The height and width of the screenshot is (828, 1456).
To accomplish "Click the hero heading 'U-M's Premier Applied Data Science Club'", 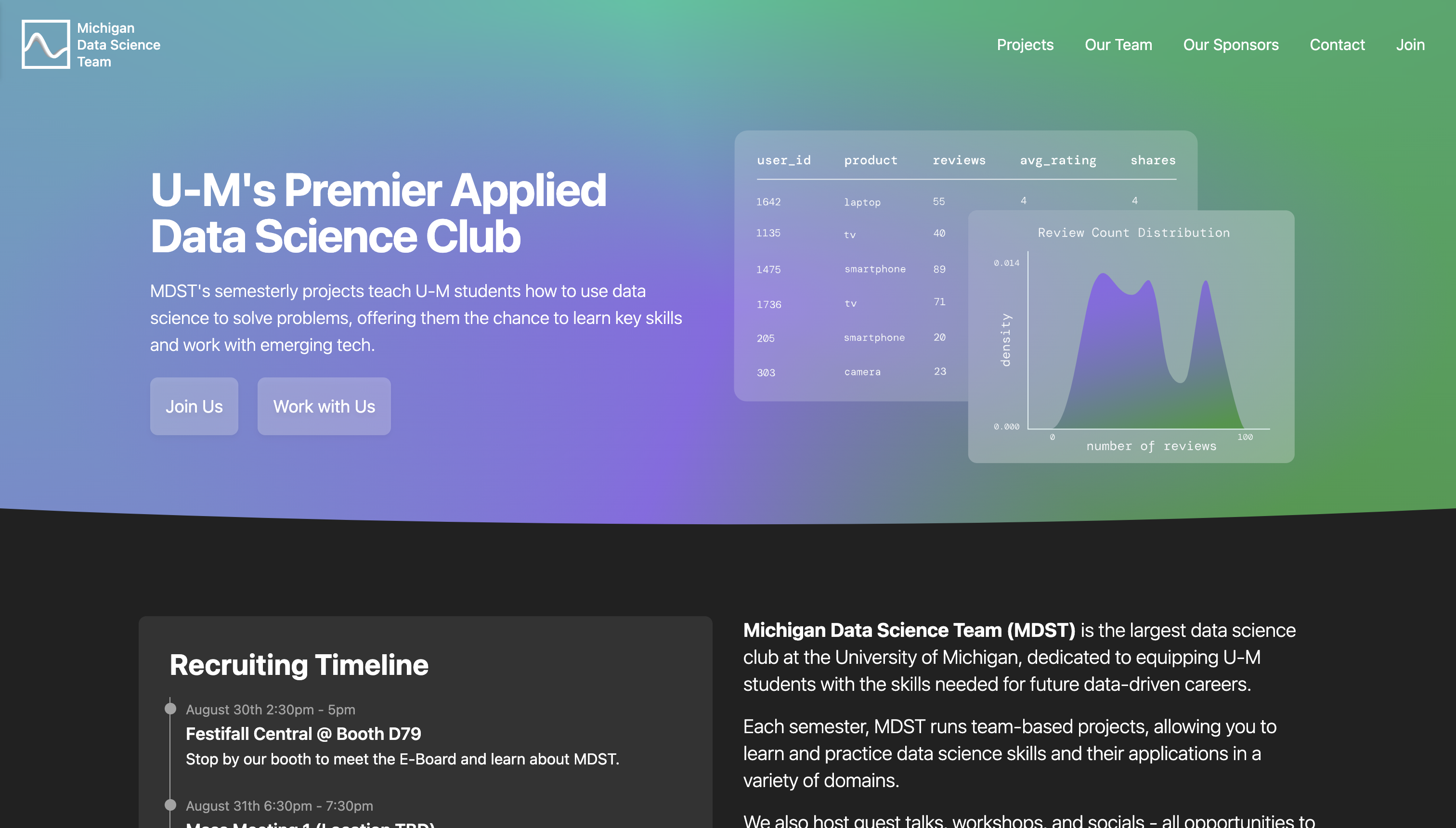I will coord(378,213).
